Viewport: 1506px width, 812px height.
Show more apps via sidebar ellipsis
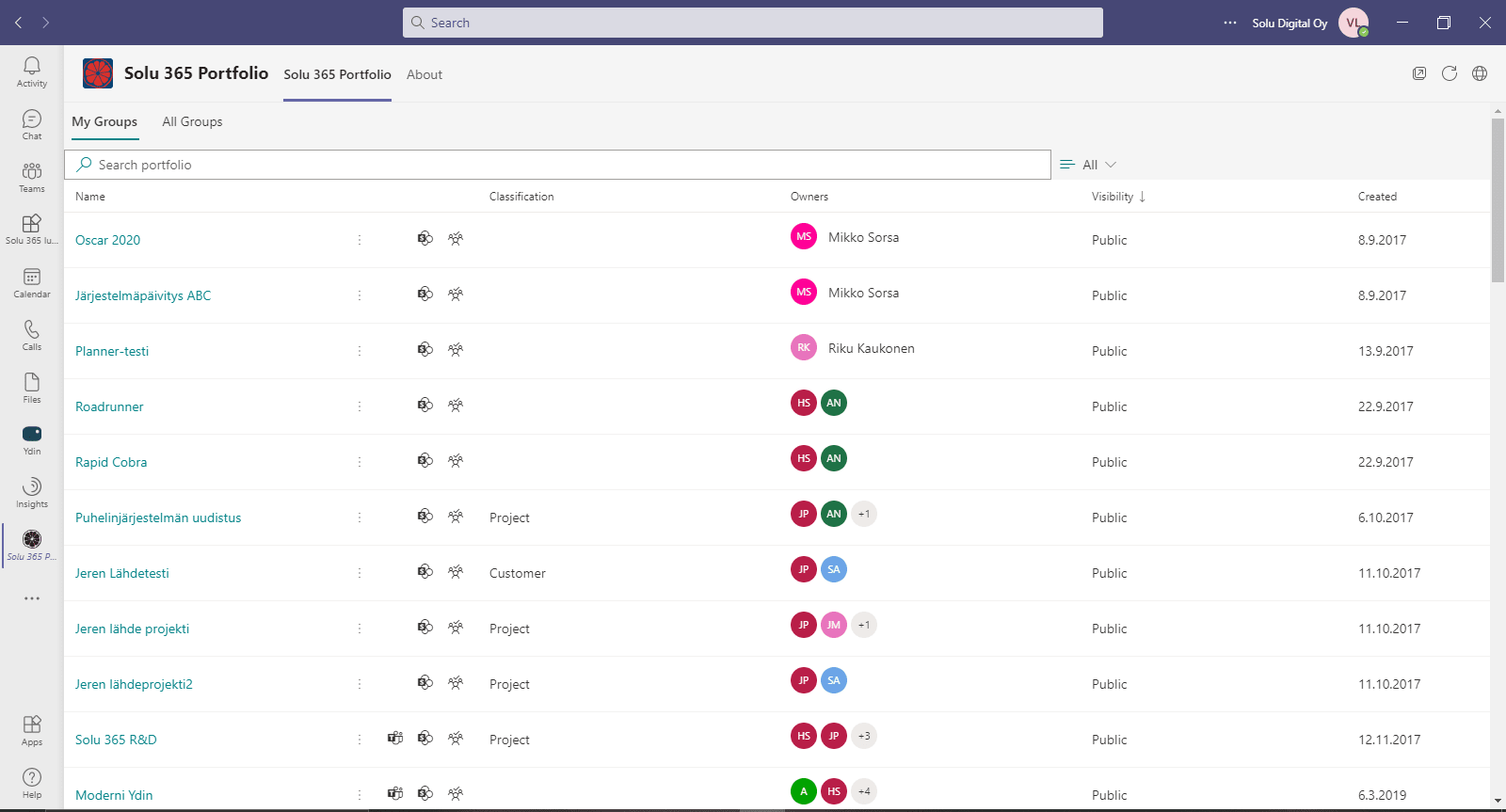(x=32, y=598)
